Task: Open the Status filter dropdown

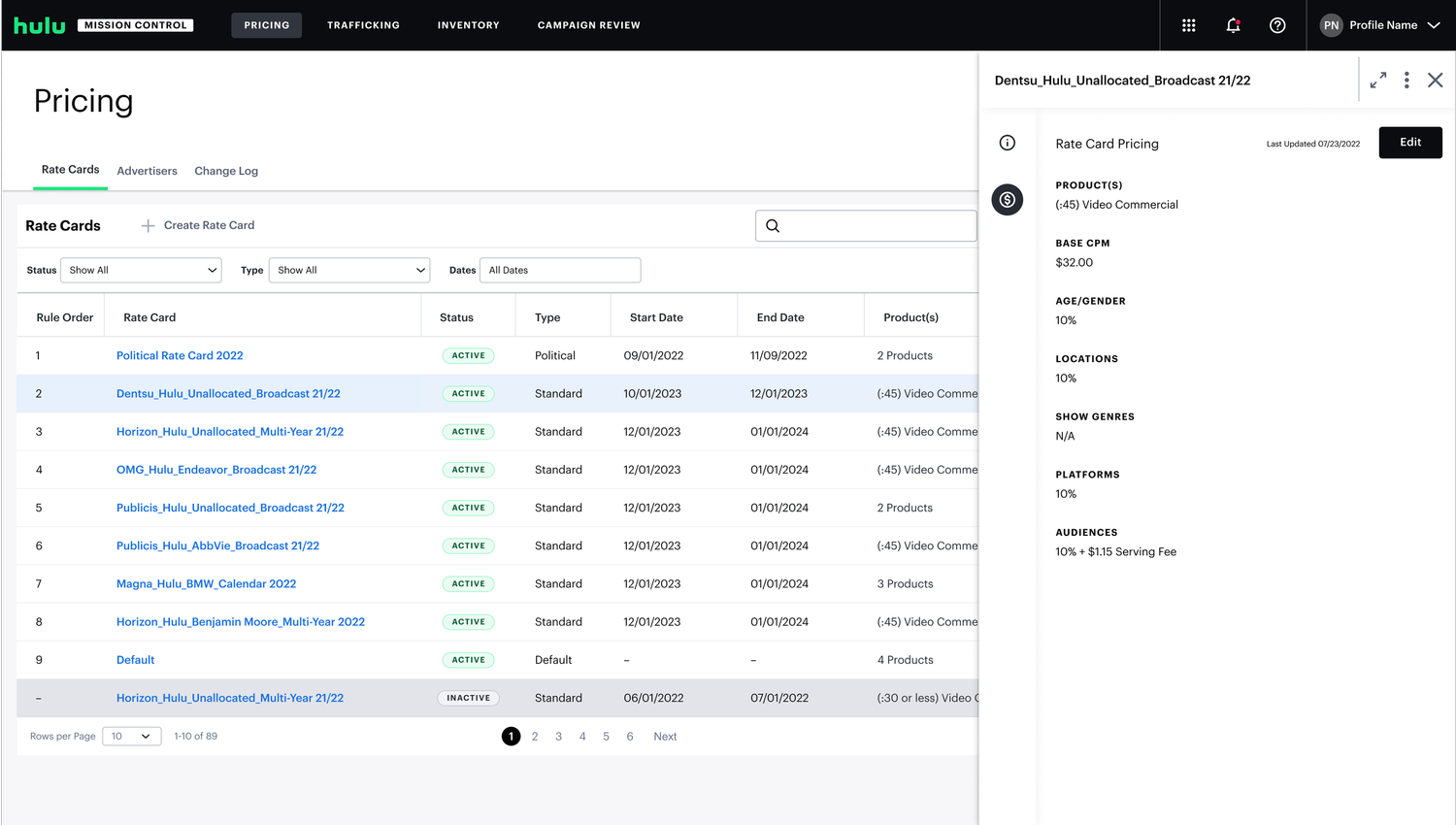Action: [x=140, y=270]
